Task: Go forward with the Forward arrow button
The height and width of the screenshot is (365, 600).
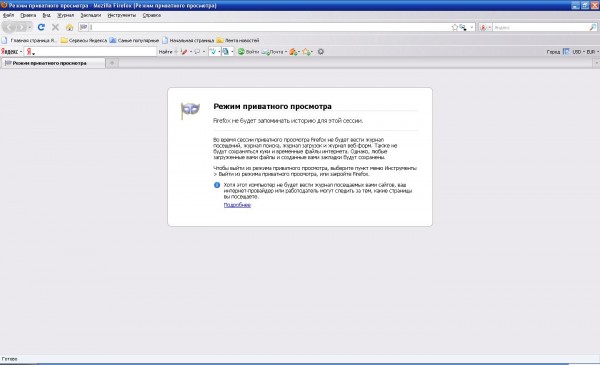Action: 21,27
